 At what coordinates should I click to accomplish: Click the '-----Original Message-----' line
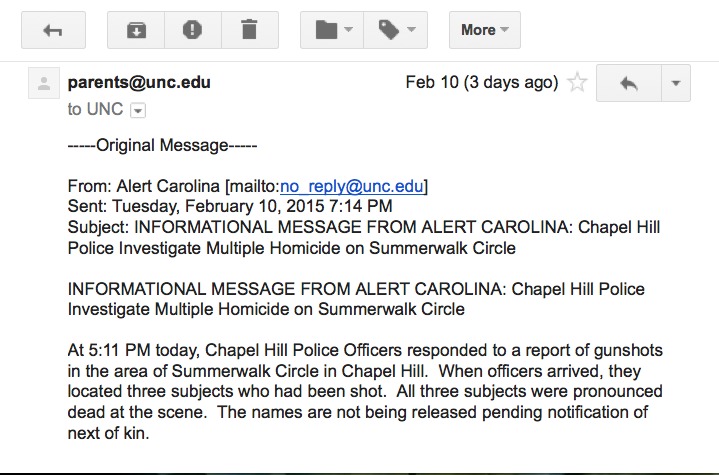coord(162,145)
